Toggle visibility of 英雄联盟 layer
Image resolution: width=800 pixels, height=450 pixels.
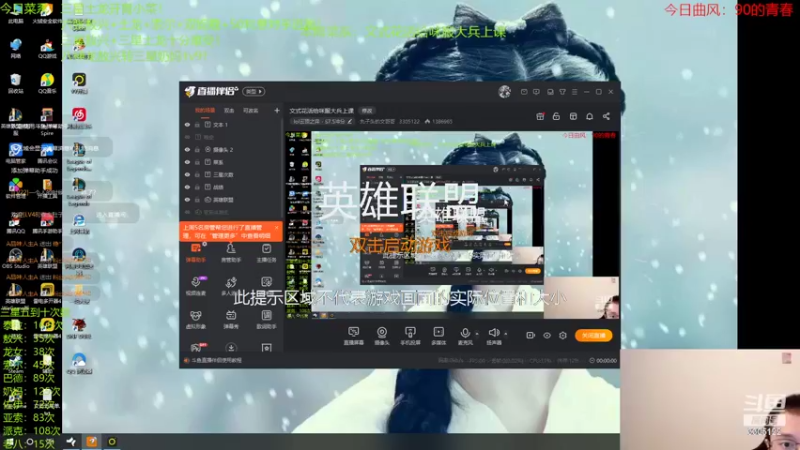click(187, 199)
